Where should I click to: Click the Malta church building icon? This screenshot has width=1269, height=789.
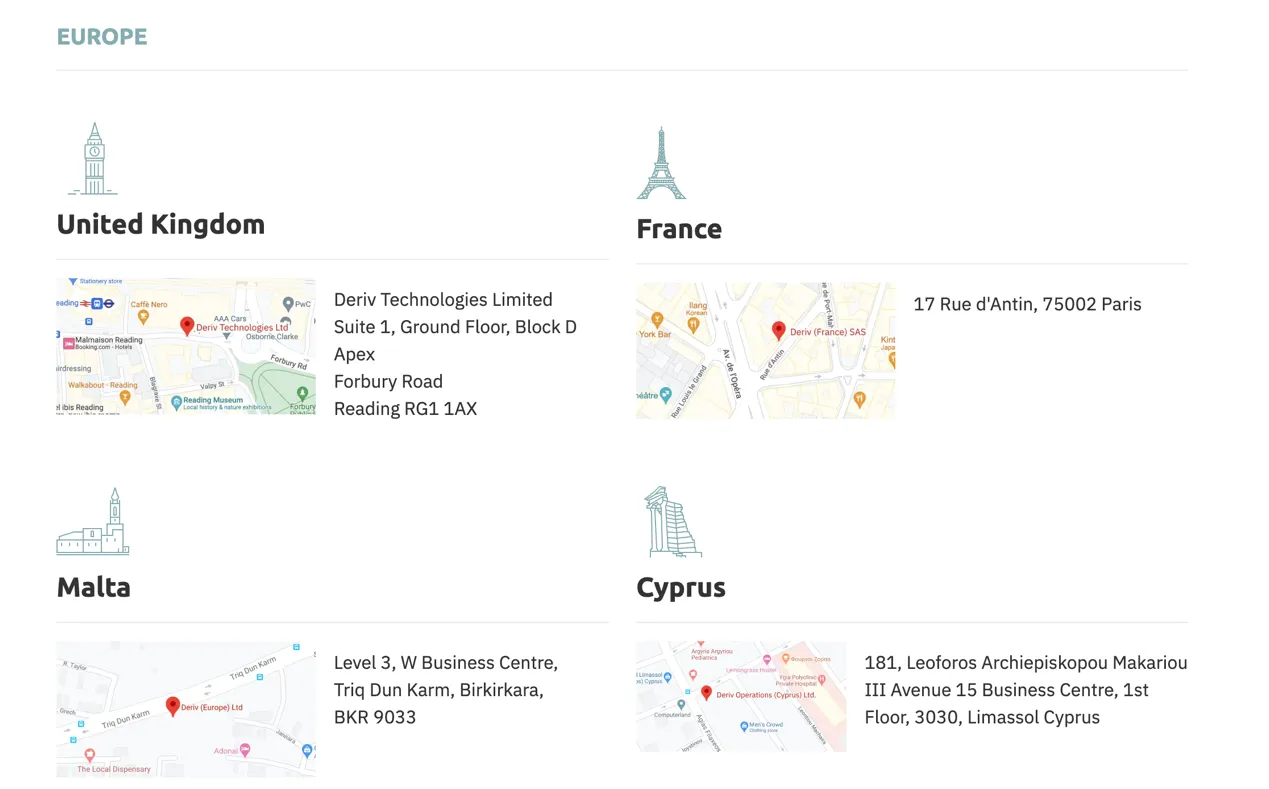coord(93,521)
